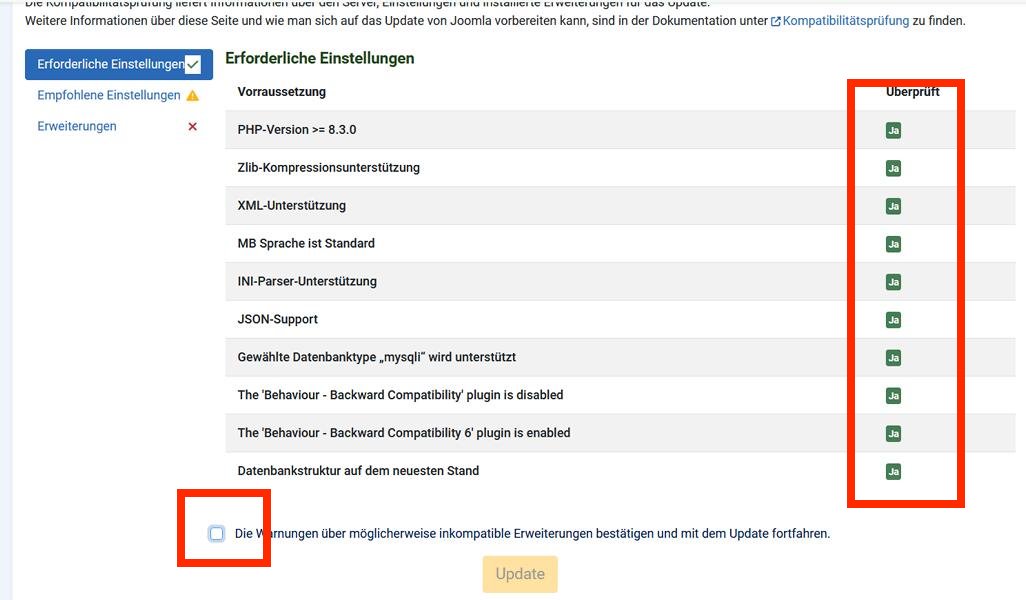Click the Ja badge in the Zlib-Kompressionsunterstützung row
The height and width of the screenshot is (600, 1026).
point(892,168)
